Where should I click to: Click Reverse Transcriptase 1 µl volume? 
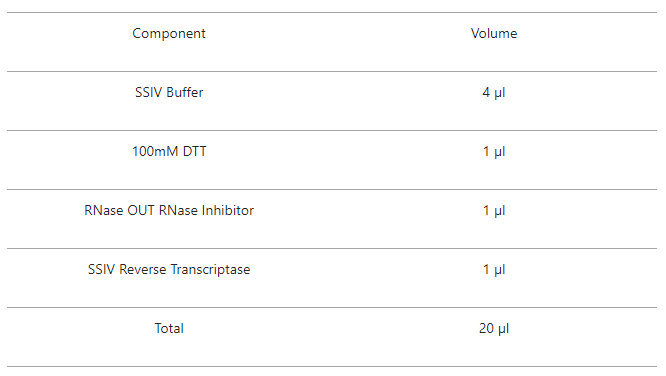pyautogui.click(x=494, y=270)
